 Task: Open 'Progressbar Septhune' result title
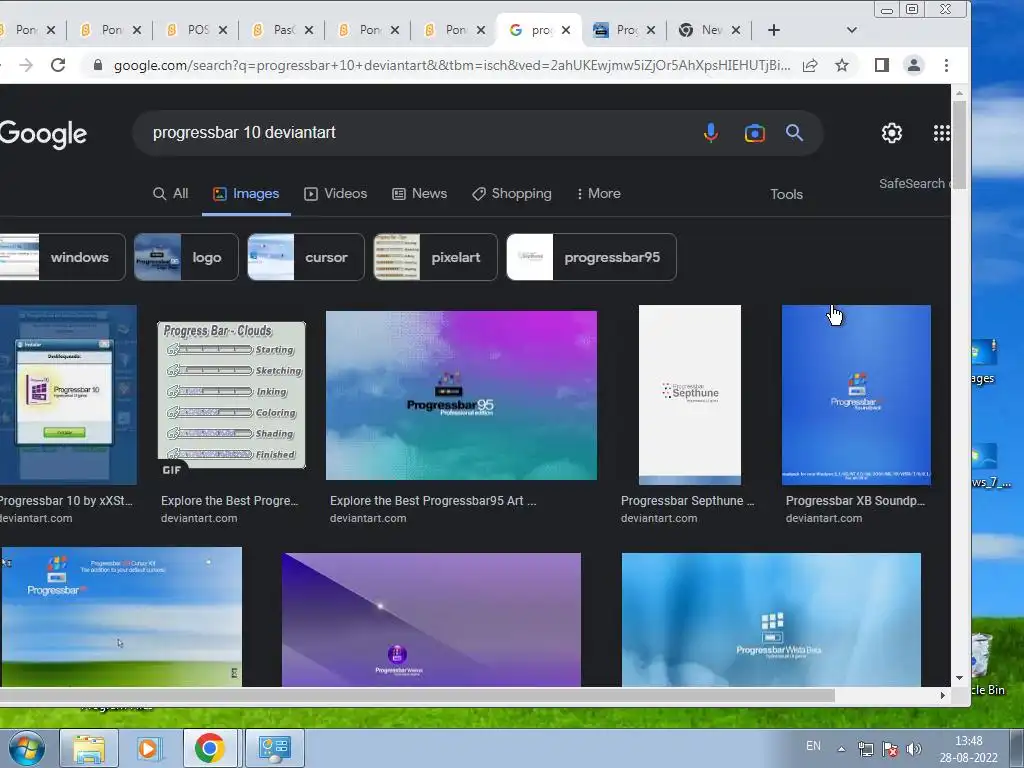click(x=687, y=501)
